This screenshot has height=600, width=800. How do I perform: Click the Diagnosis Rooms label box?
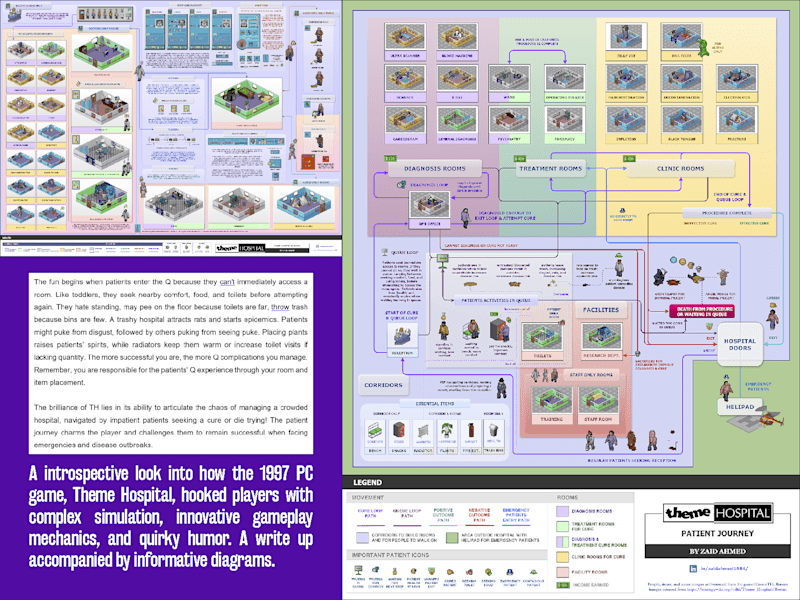point(434,168)
